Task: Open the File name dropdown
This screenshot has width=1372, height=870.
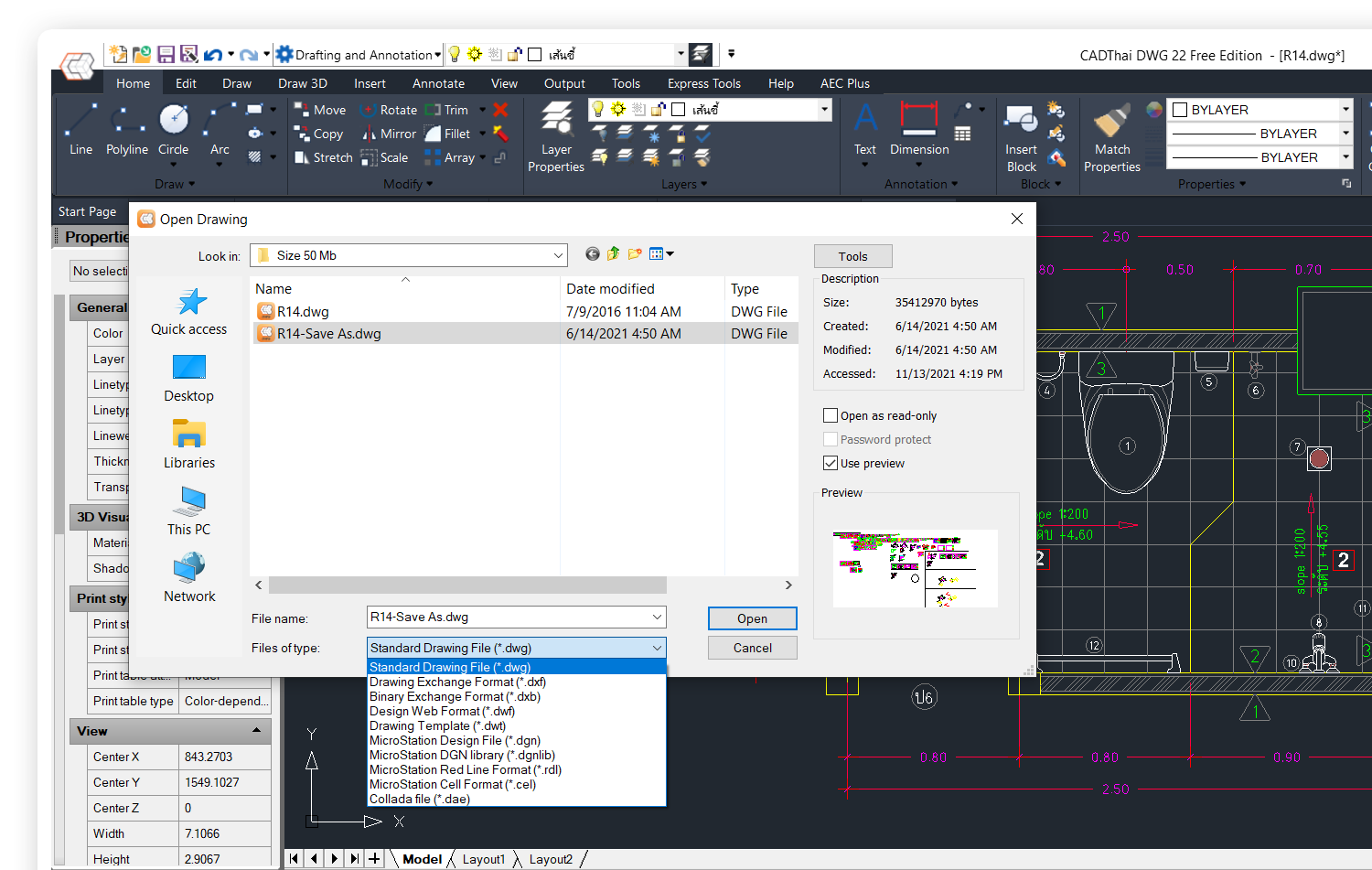Action: [657, 618]
